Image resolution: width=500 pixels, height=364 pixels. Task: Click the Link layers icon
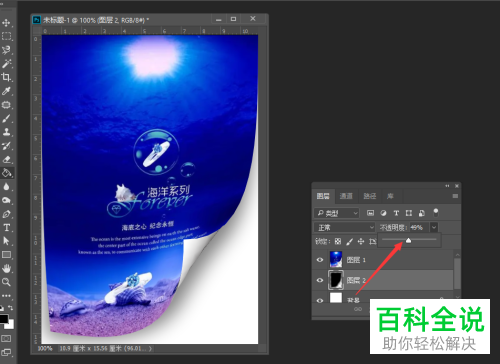(358, 309)
